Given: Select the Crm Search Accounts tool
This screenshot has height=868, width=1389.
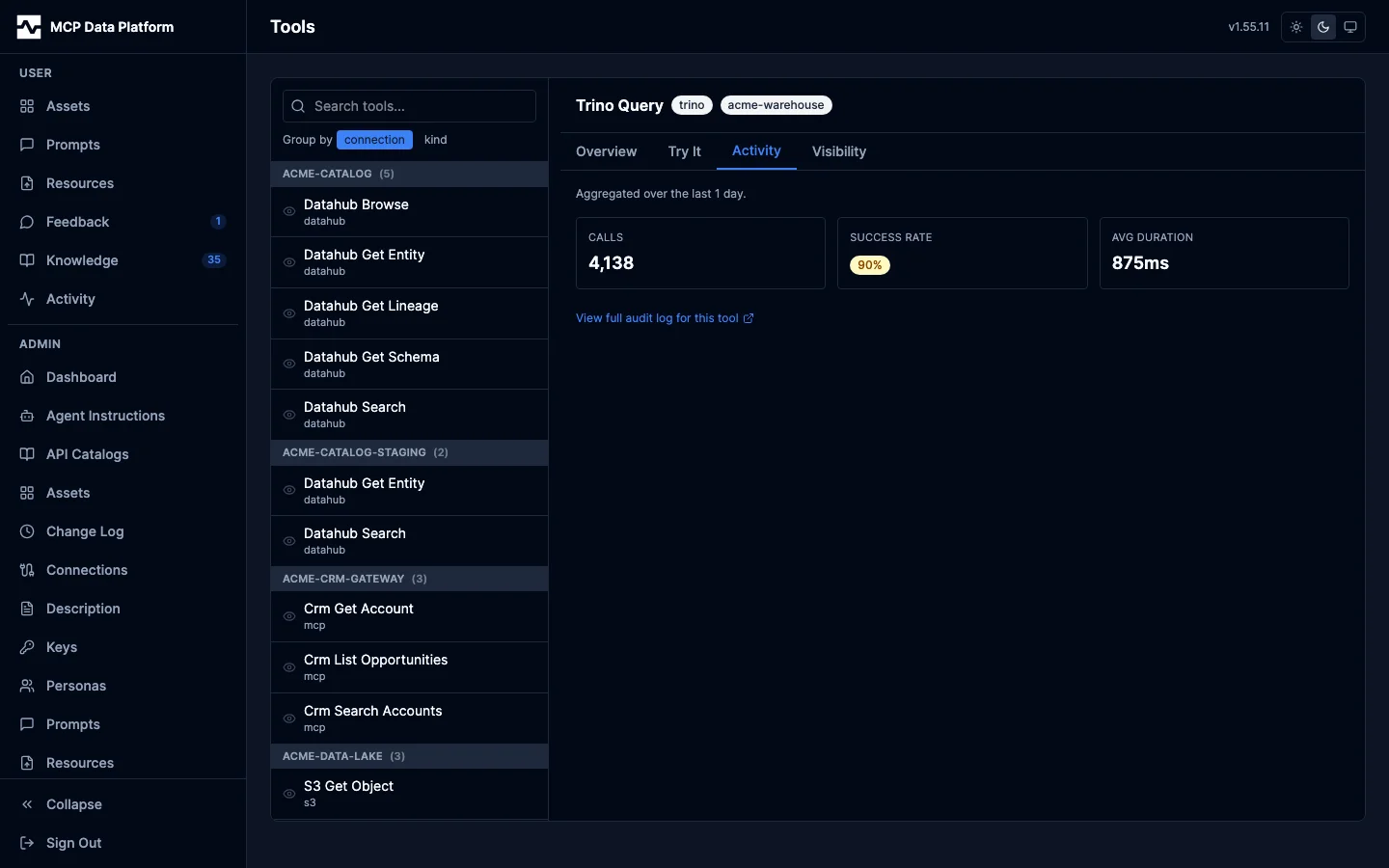Looking at the screenshot, I should pos(409,719).
